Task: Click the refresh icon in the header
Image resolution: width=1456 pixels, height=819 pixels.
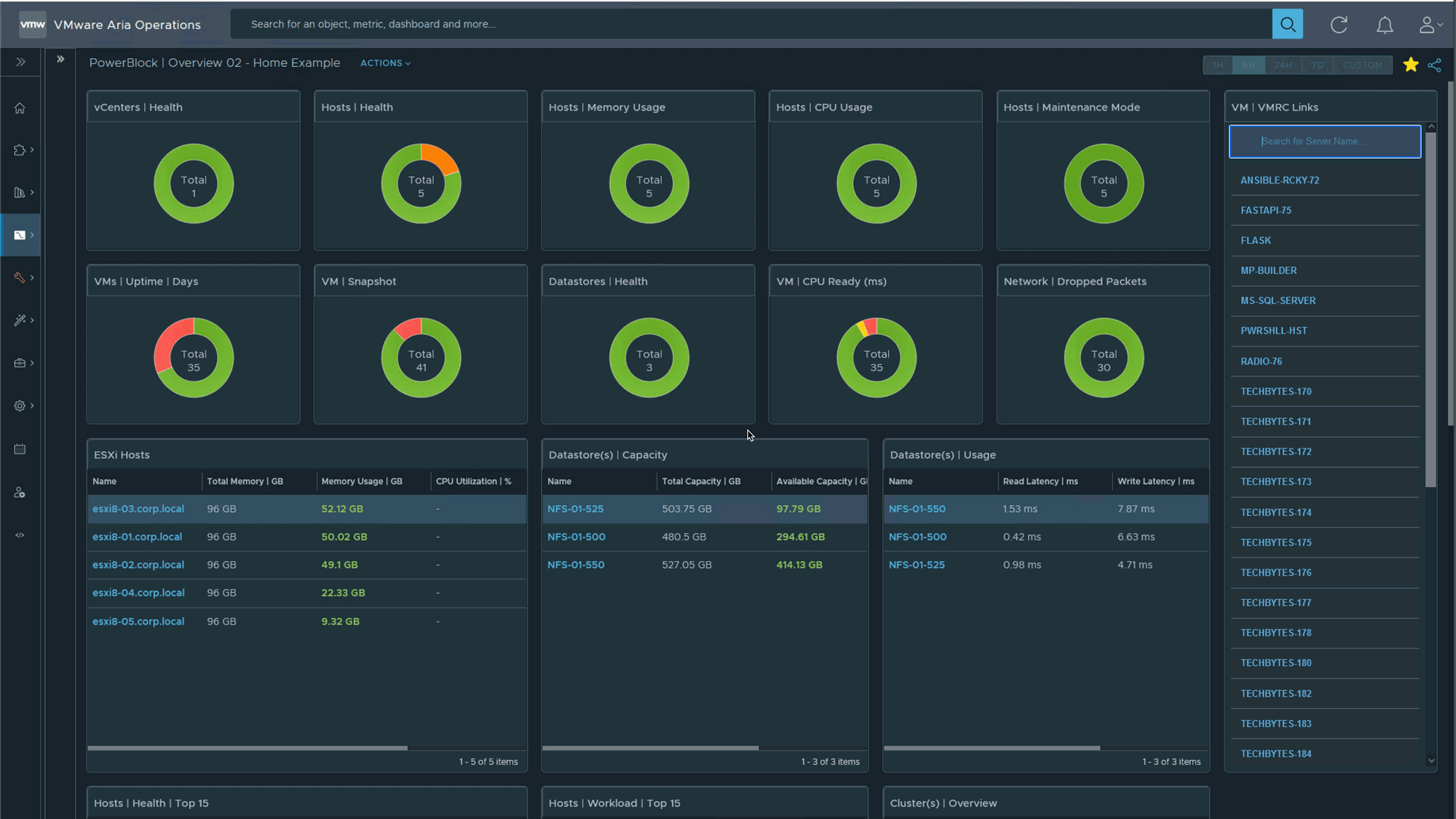Action: pos(1339,25)
